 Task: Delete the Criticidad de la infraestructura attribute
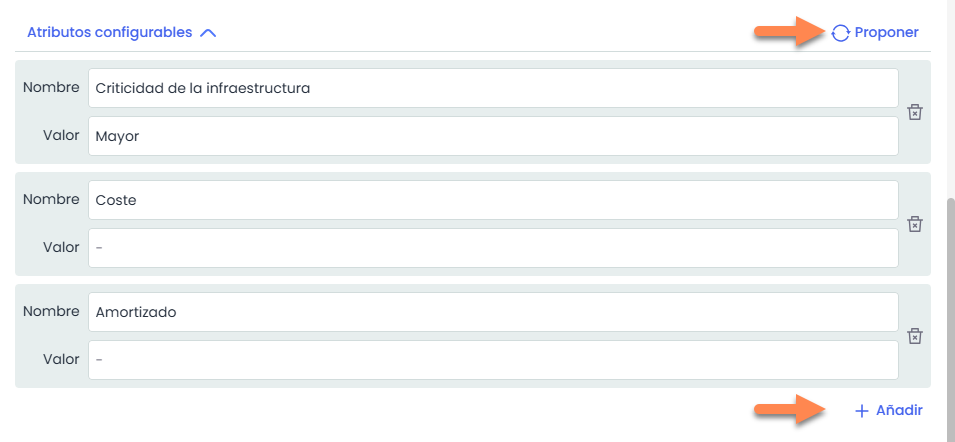coord(914,112)
